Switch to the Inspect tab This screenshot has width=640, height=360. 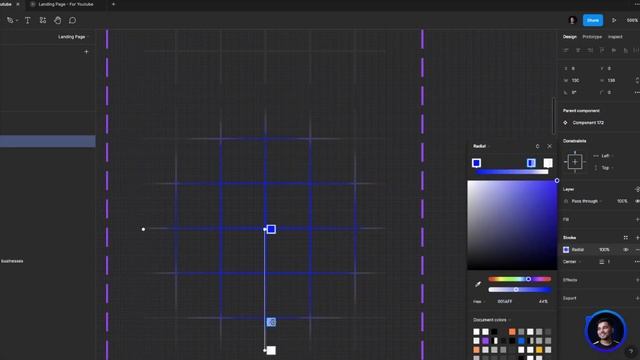(x=615, y=37)
